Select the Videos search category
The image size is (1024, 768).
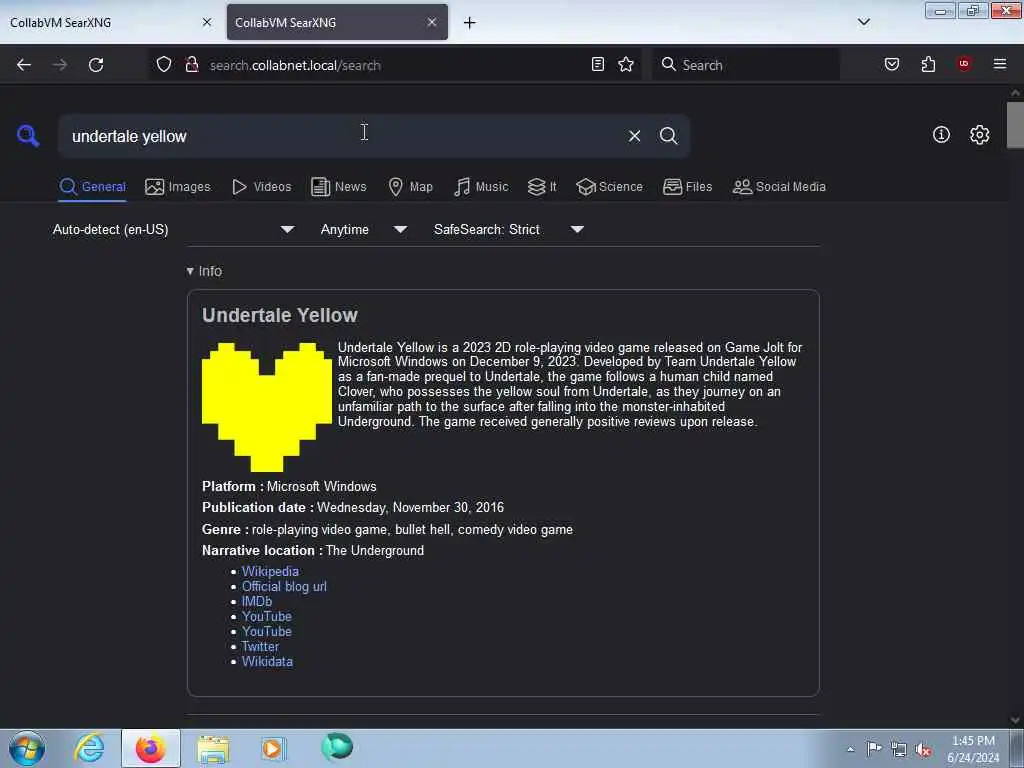(x=261, y=187)
